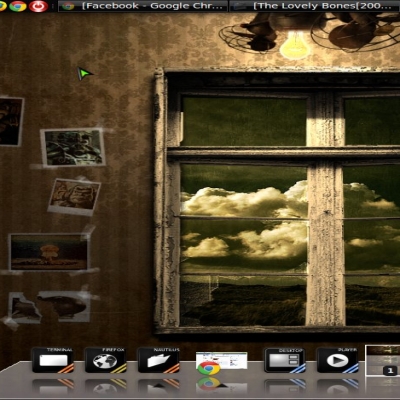Open the Player icon in the dock
The height and width of the screenshot is (400, 400).
[337, 360]
